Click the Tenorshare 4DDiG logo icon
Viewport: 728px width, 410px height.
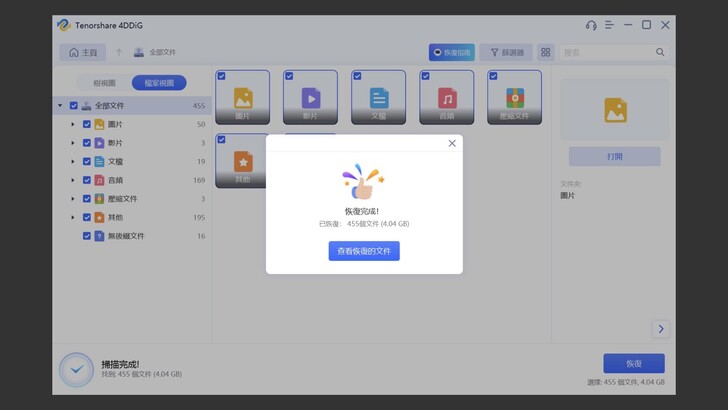[x=63, y=25]
